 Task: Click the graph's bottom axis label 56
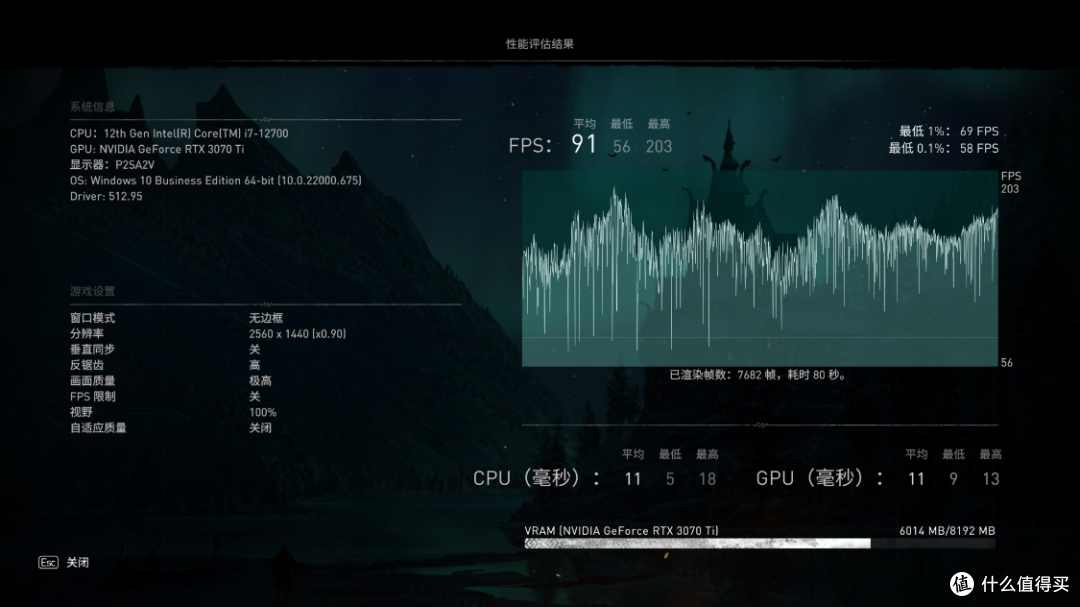click(x=1007, y=362)
